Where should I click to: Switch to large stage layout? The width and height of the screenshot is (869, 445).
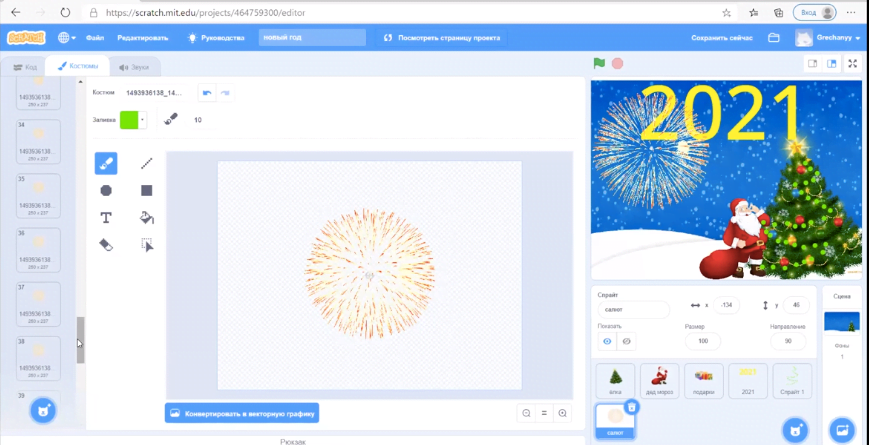point(831,64)
